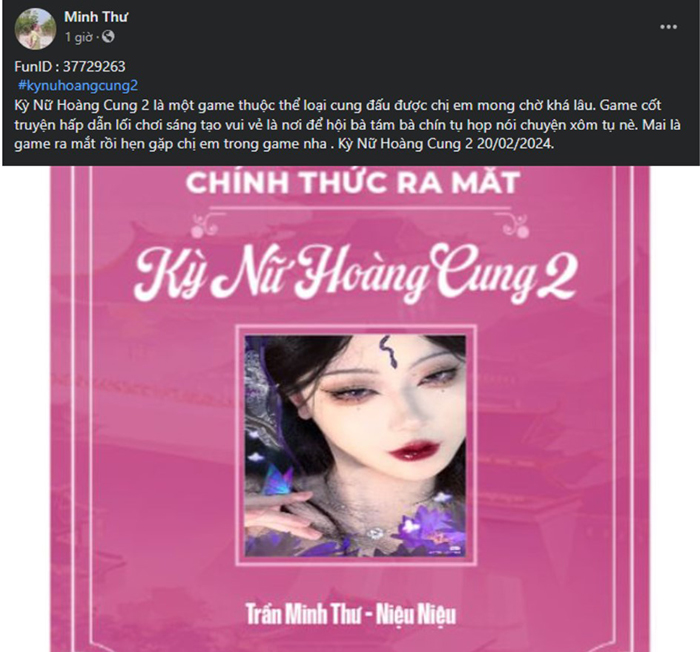Open the three-dot post options menu
Image resolution: width=700 pixels, height=652 pixels.
668,27
